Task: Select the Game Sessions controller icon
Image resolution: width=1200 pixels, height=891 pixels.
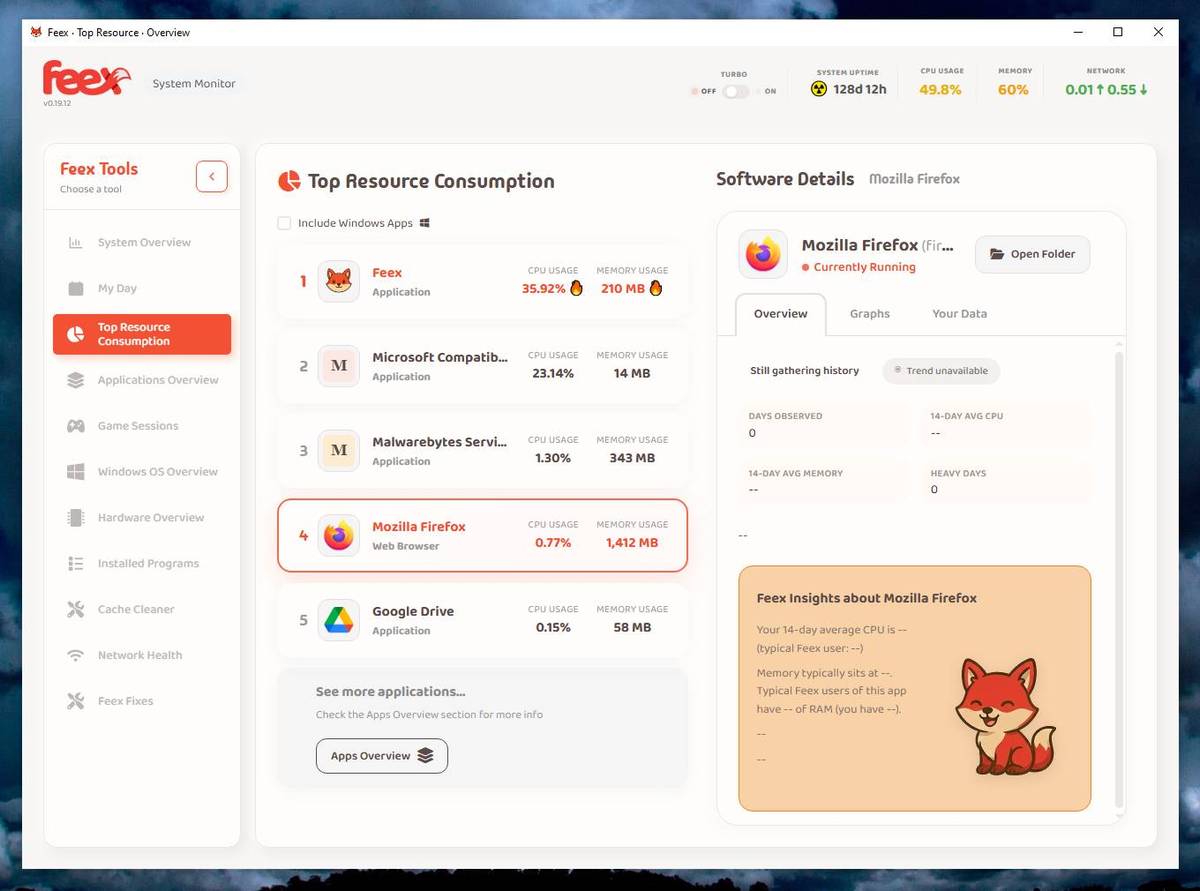Action: [x=75, y=426]
